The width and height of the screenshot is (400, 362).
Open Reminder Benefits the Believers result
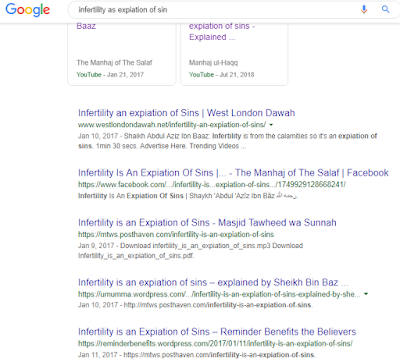217,332
